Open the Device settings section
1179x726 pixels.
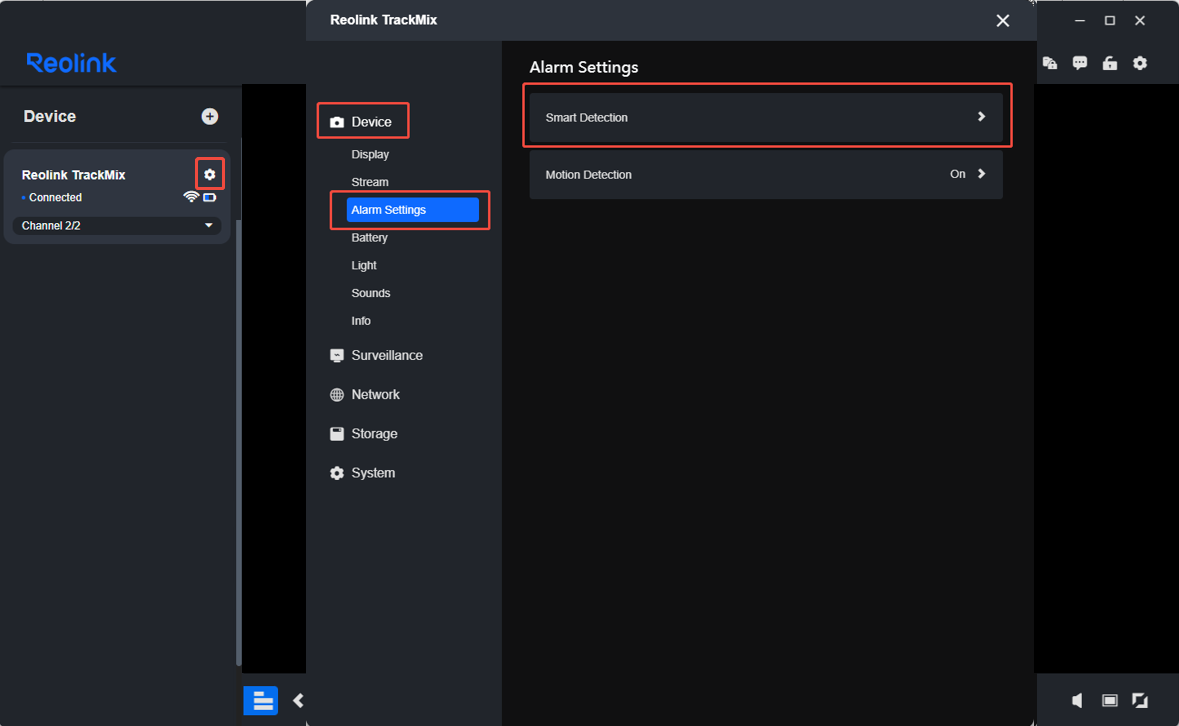(362, 122)
